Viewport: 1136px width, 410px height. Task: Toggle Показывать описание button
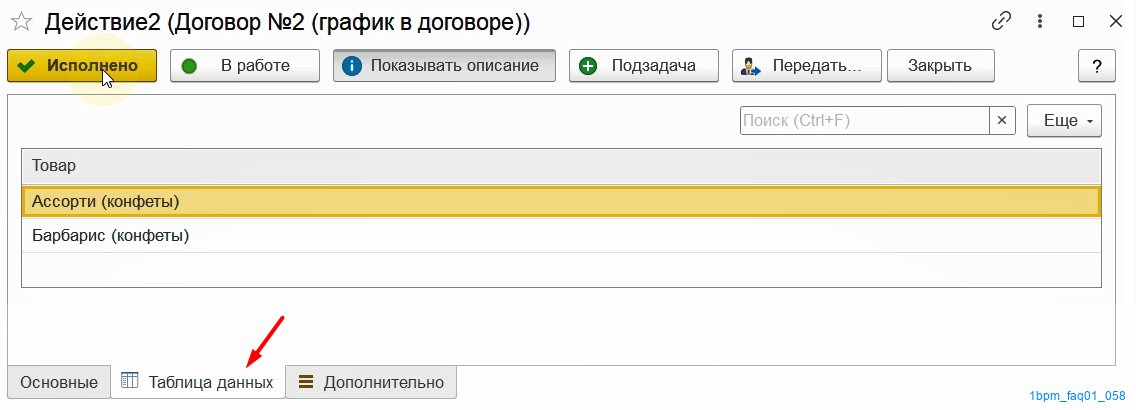445,66
